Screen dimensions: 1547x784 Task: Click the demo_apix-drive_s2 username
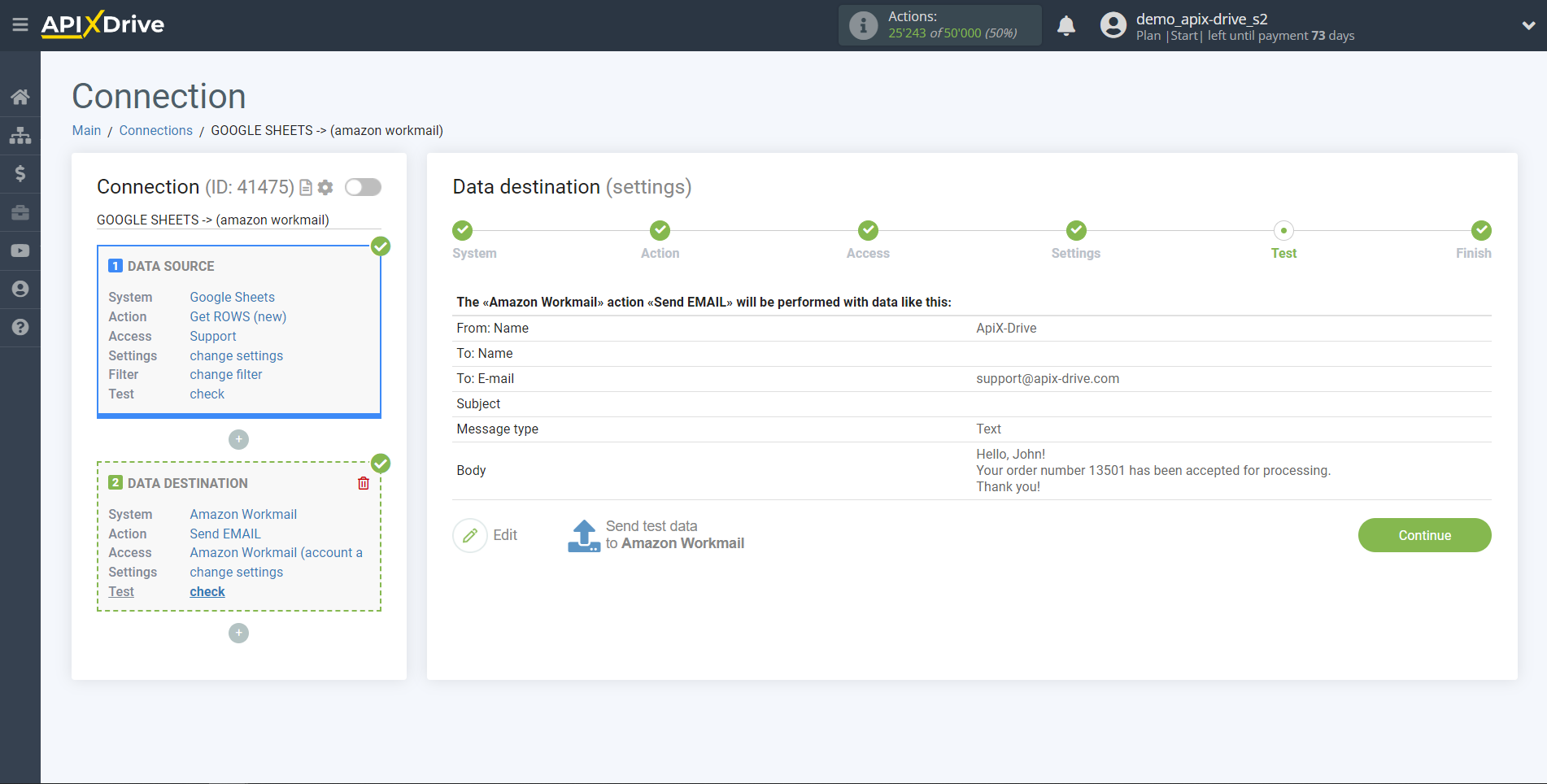tap(1201, 19)
